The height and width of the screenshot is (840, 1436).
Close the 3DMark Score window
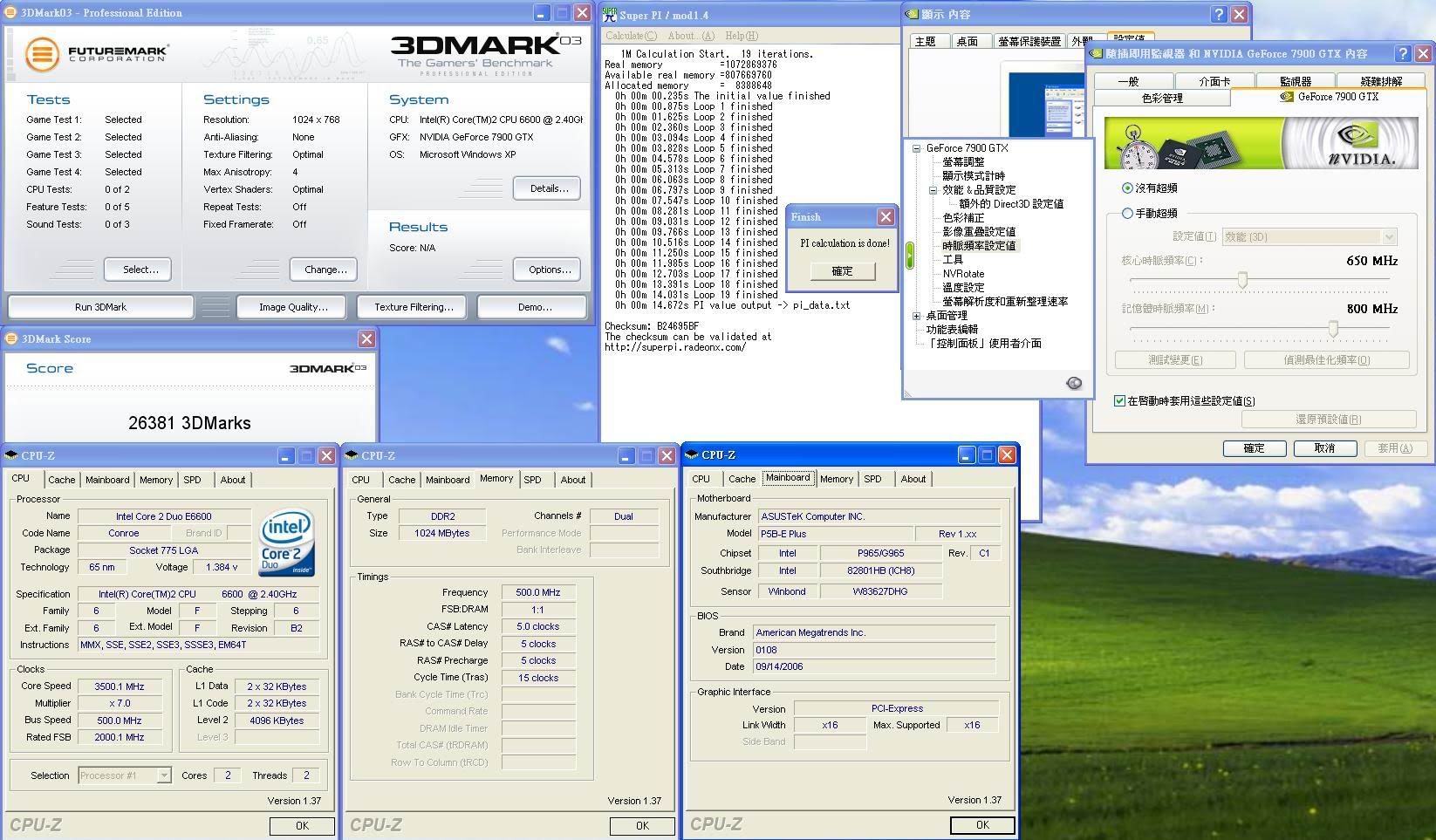tap(366, 338)
